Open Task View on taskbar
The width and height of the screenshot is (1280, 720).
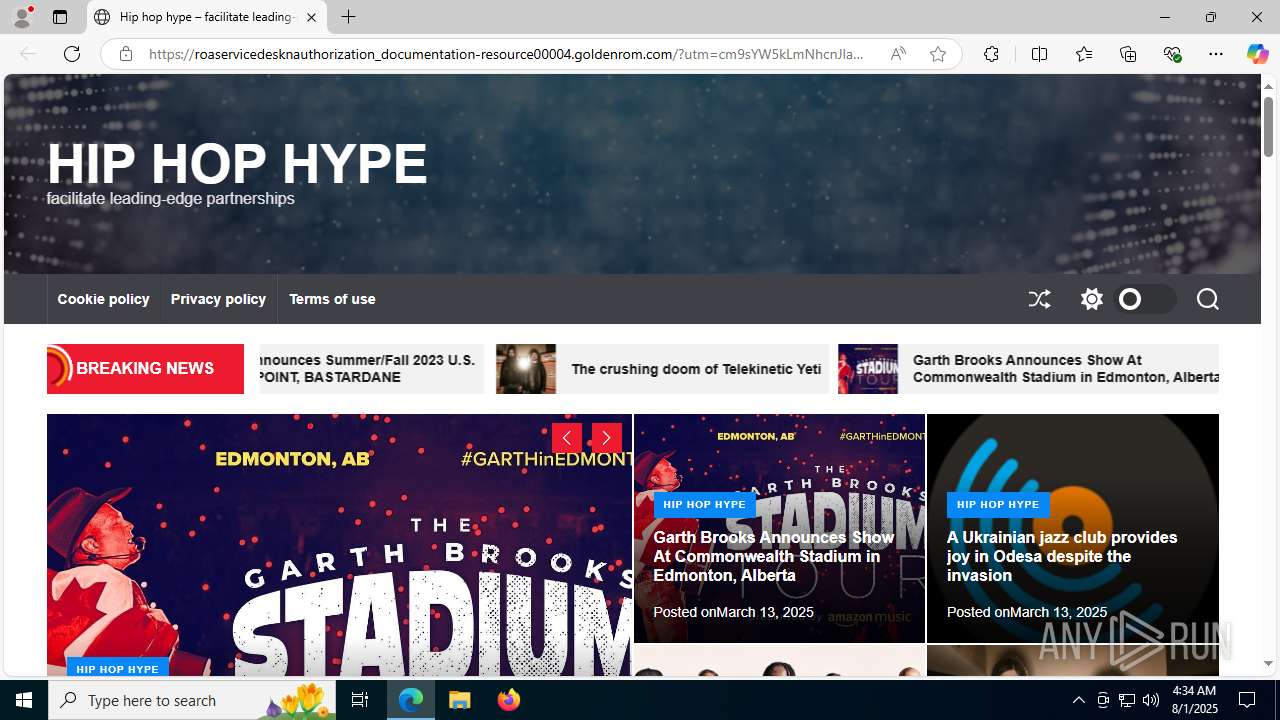coord(360,700)
